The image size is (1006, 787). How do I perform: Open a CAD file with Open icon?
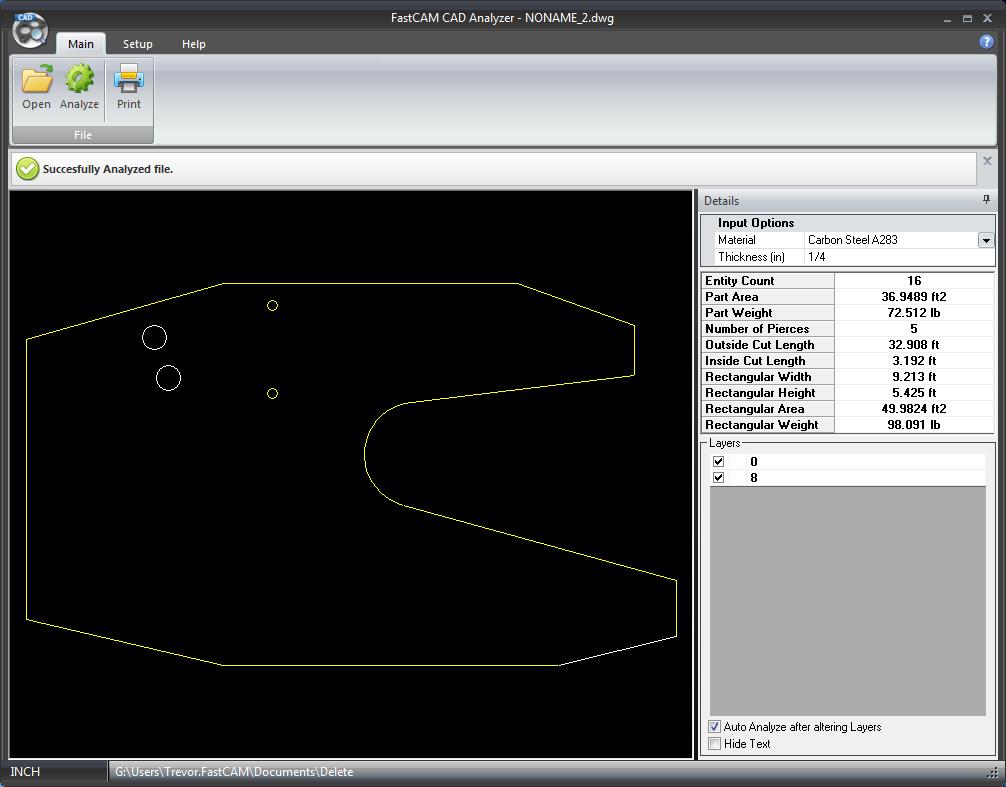pos(37,87)
